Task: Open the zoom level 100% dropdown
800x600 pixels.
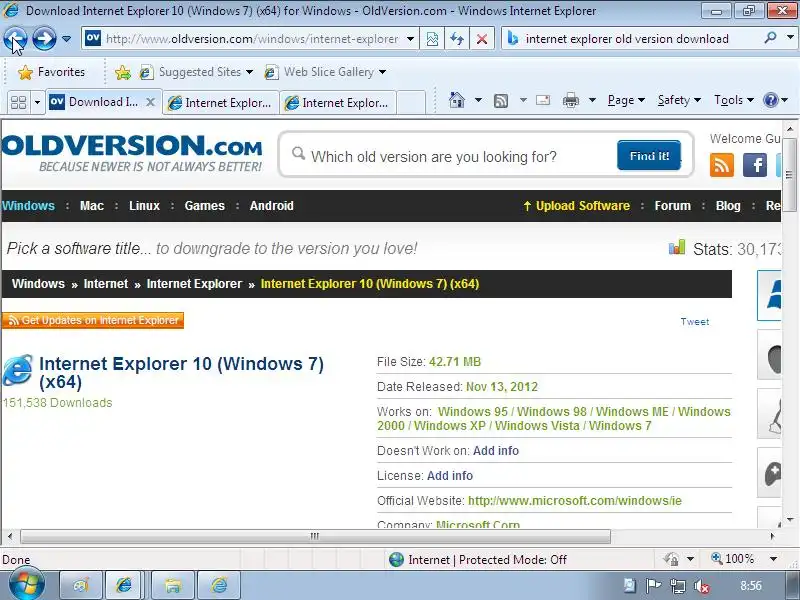Action: tap(773, 559)
